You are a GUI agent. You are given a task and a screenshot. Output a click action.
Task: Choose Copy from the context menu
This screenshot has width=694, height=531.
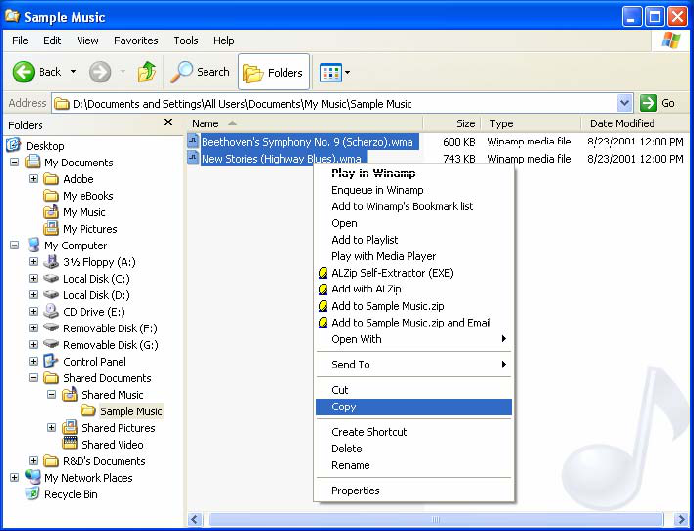click(x=344, y=407)
